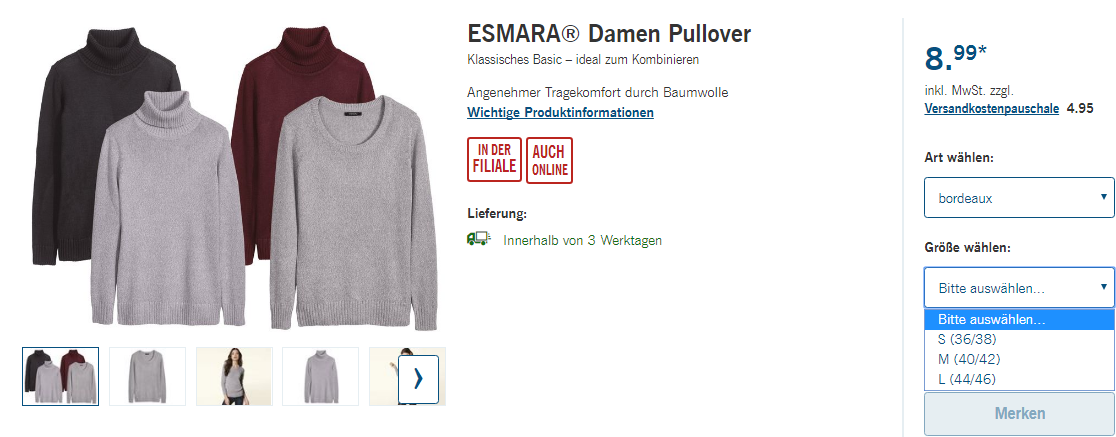Click the 'Merken' button
The height and width of the screenshot is (437, 1116).
(x=1019, y=414)
